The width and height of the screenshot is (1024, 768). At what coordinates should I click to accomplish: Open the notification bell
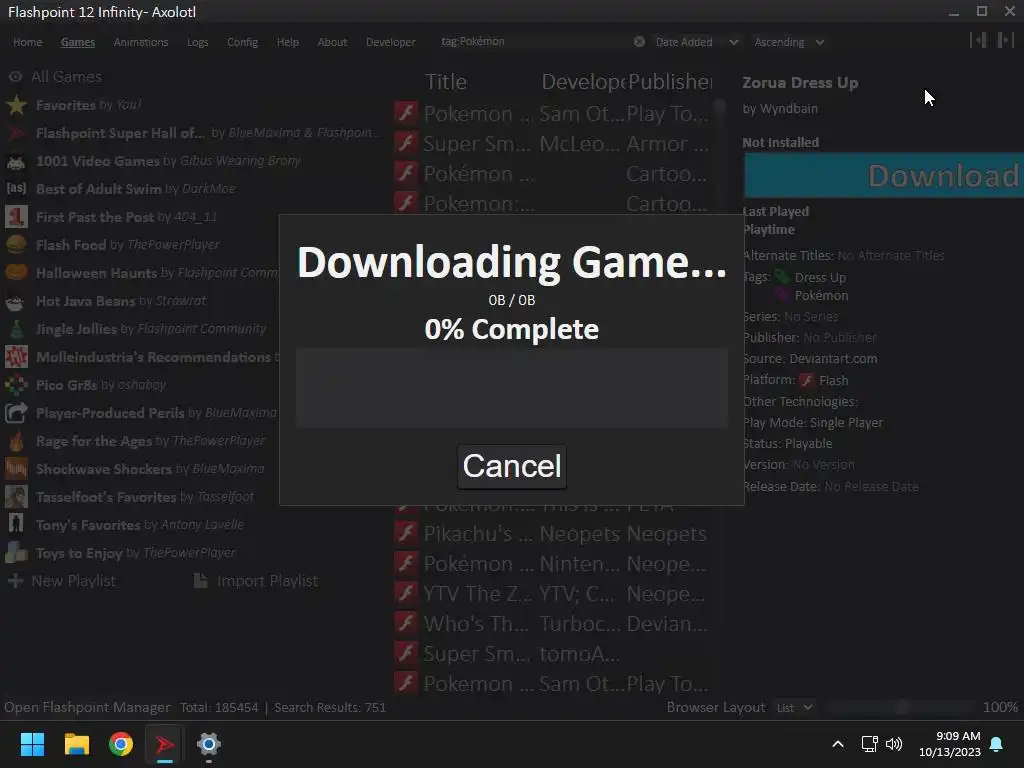997,744
